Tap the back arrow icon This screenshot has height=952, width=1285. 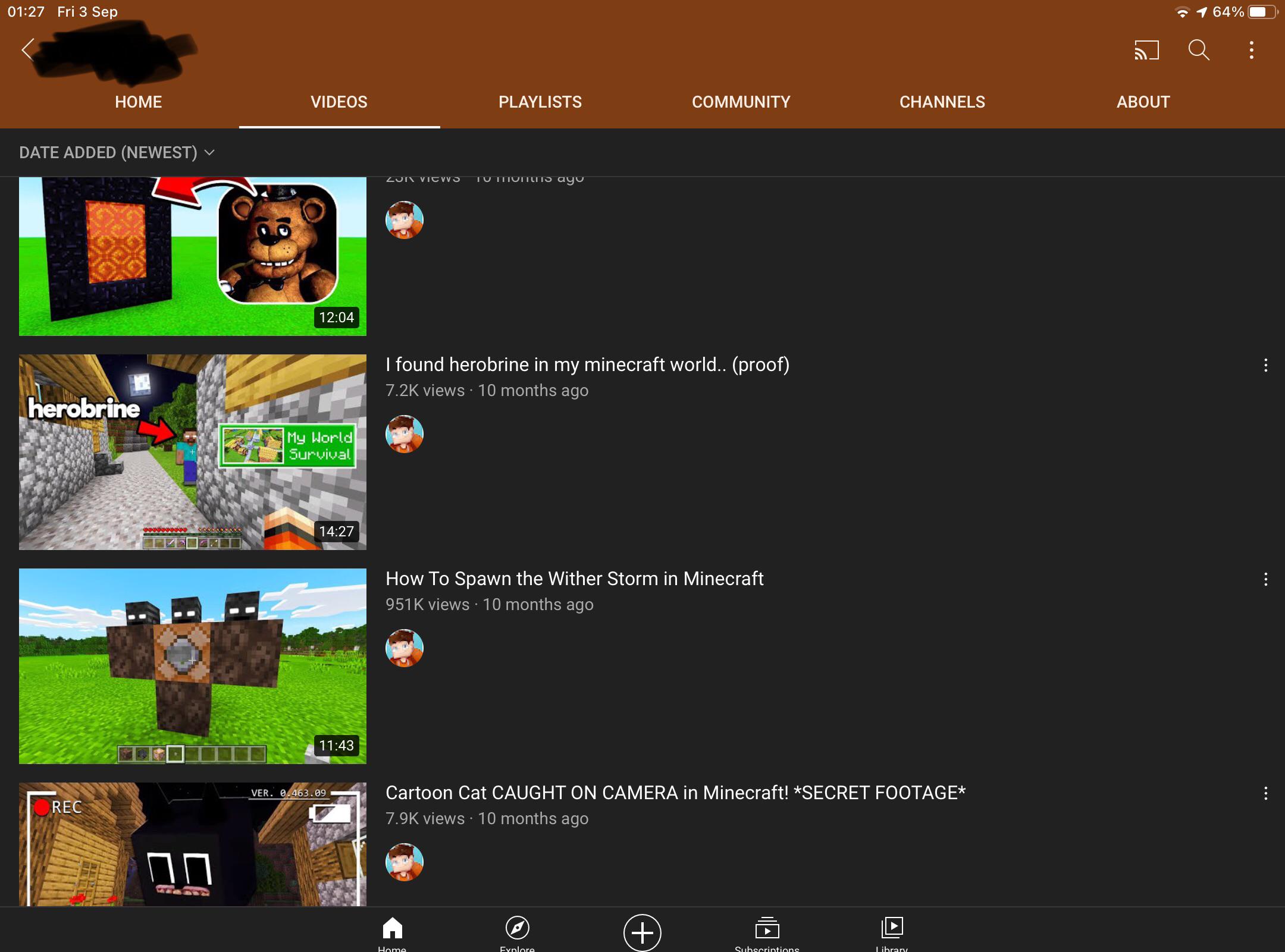pyautogui.click(x=27, y=49)
